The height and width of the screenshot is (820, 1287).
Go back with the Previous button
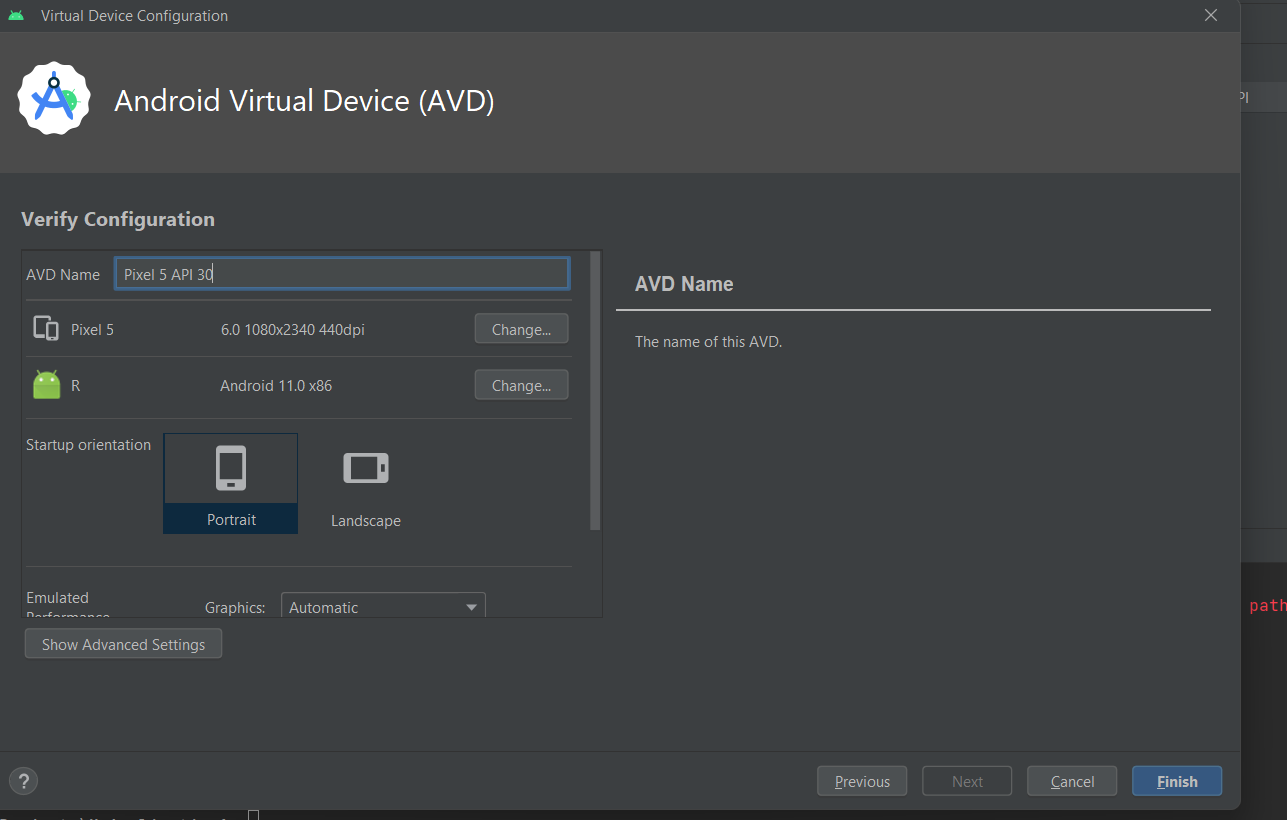pos(862,781)
